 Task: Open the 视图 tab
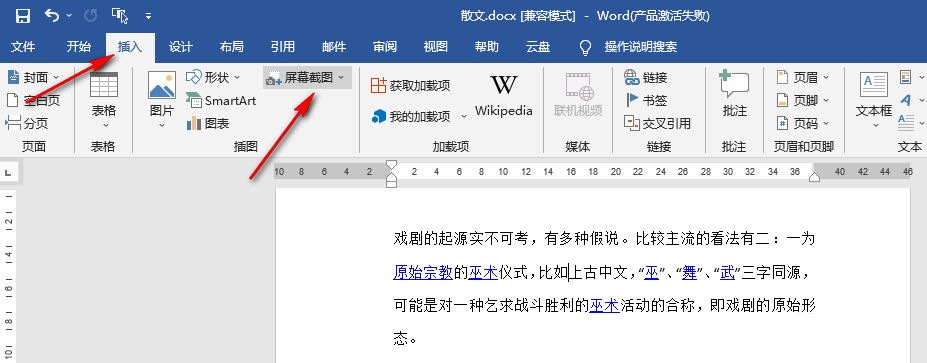436,47
